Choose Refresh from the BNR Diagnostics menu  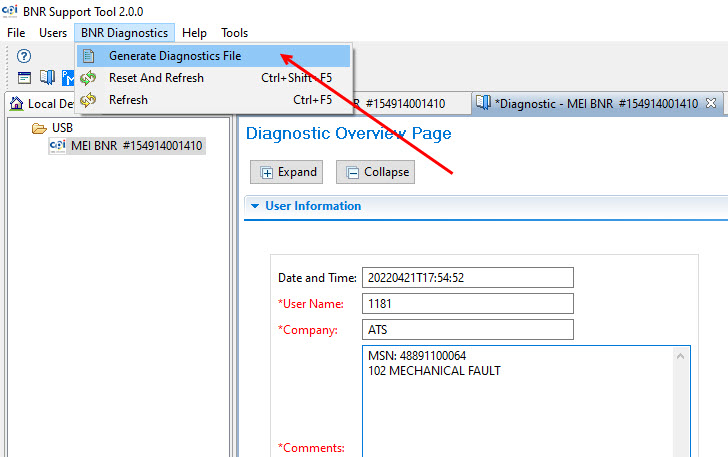[x=128, y=100]
